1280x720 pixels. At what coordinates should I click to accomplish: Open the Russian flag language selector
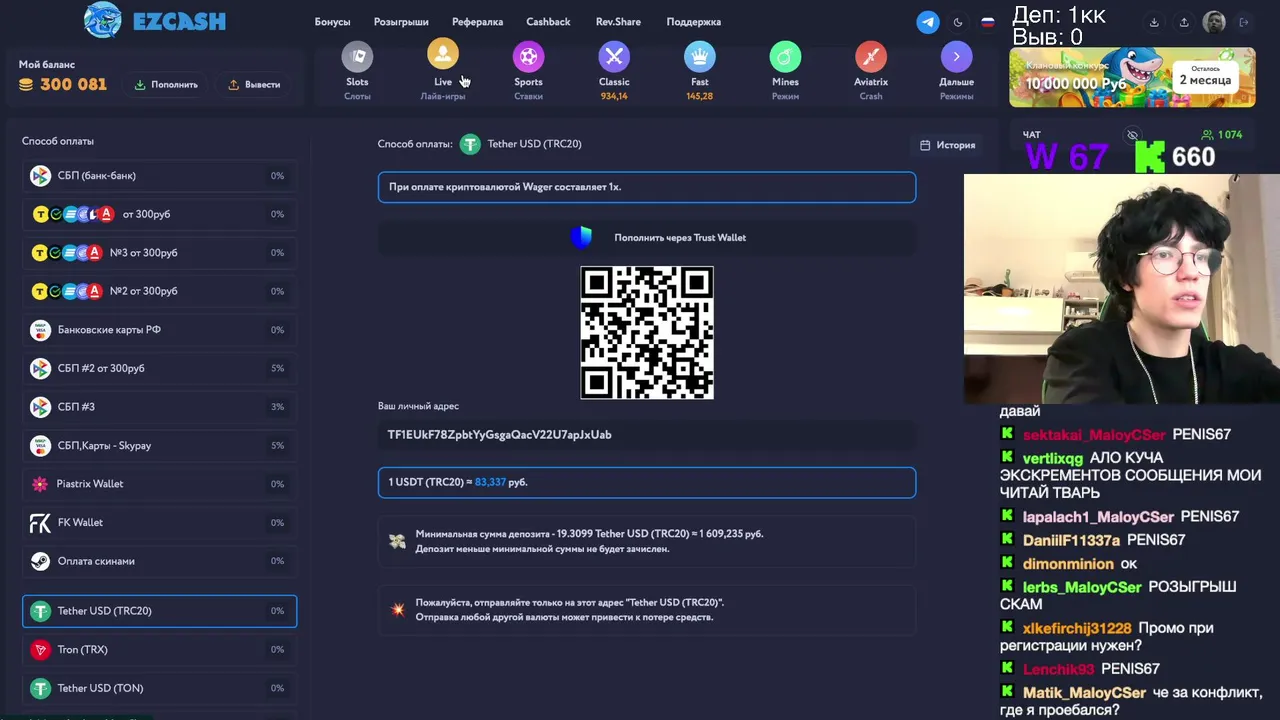tap(988, 22)
